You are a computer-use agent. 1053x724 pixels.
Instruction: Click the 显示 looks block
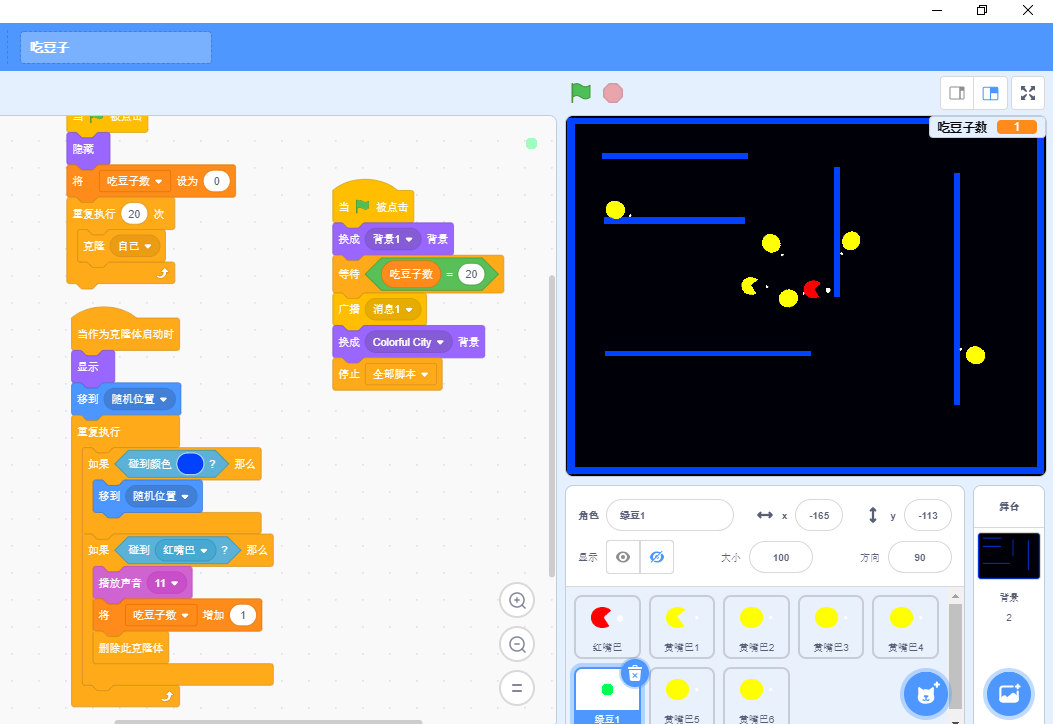(93, 367)
